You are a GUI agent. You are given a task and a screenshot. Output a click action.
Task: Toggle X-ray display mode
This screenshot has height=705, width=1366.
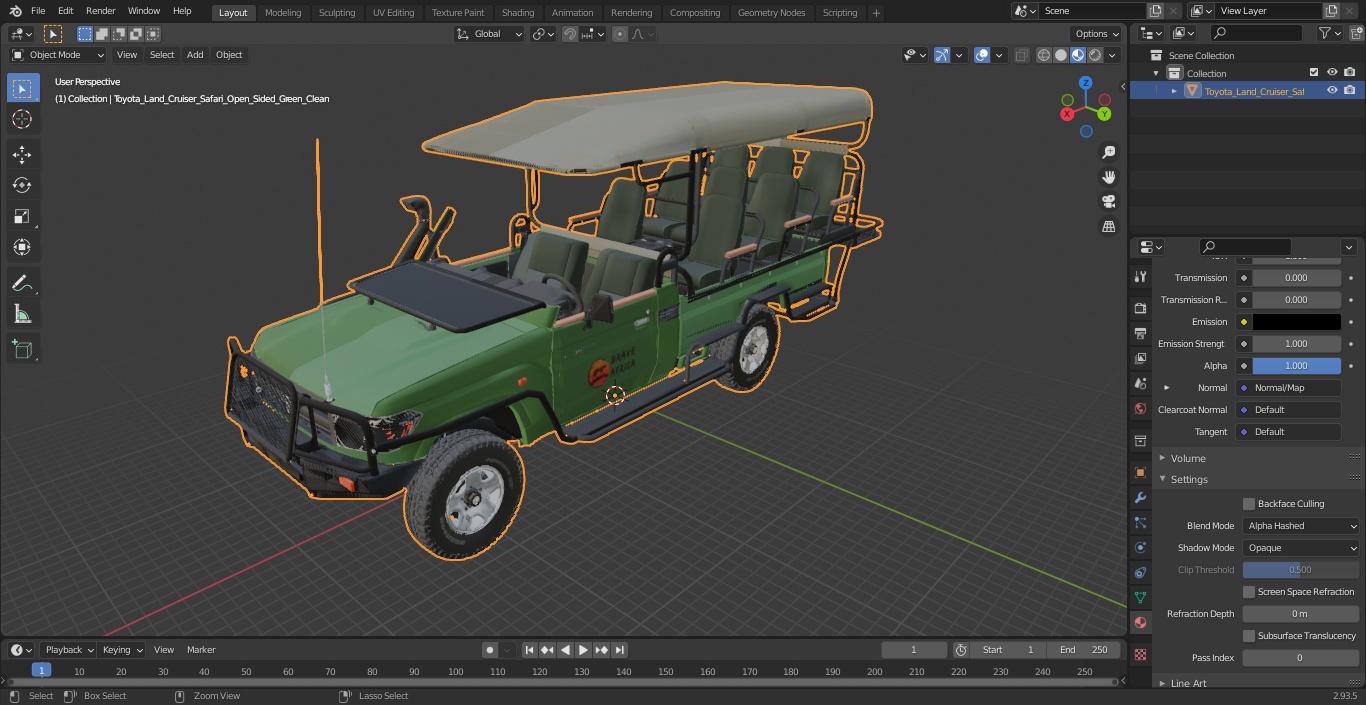click(x=1021, y=55)
